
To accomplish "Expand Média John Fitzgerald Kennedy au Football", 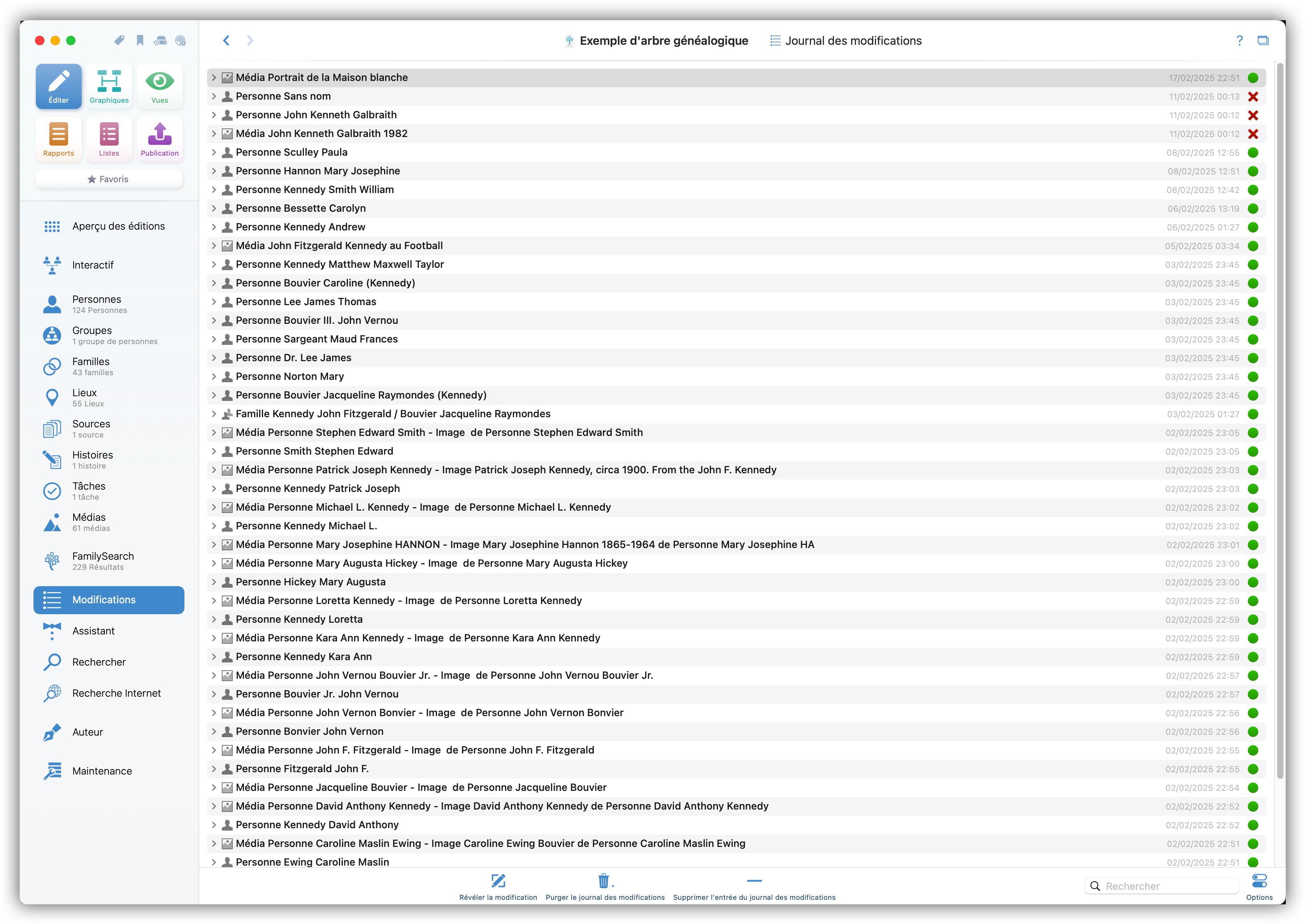I will click(214, 246).
